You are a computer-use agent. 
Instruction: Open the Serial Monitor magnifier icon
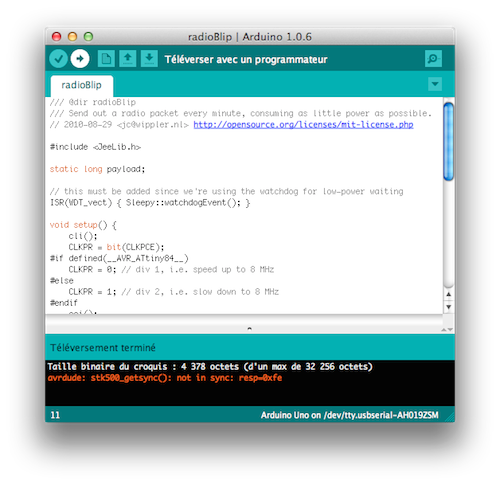point(433,59)
